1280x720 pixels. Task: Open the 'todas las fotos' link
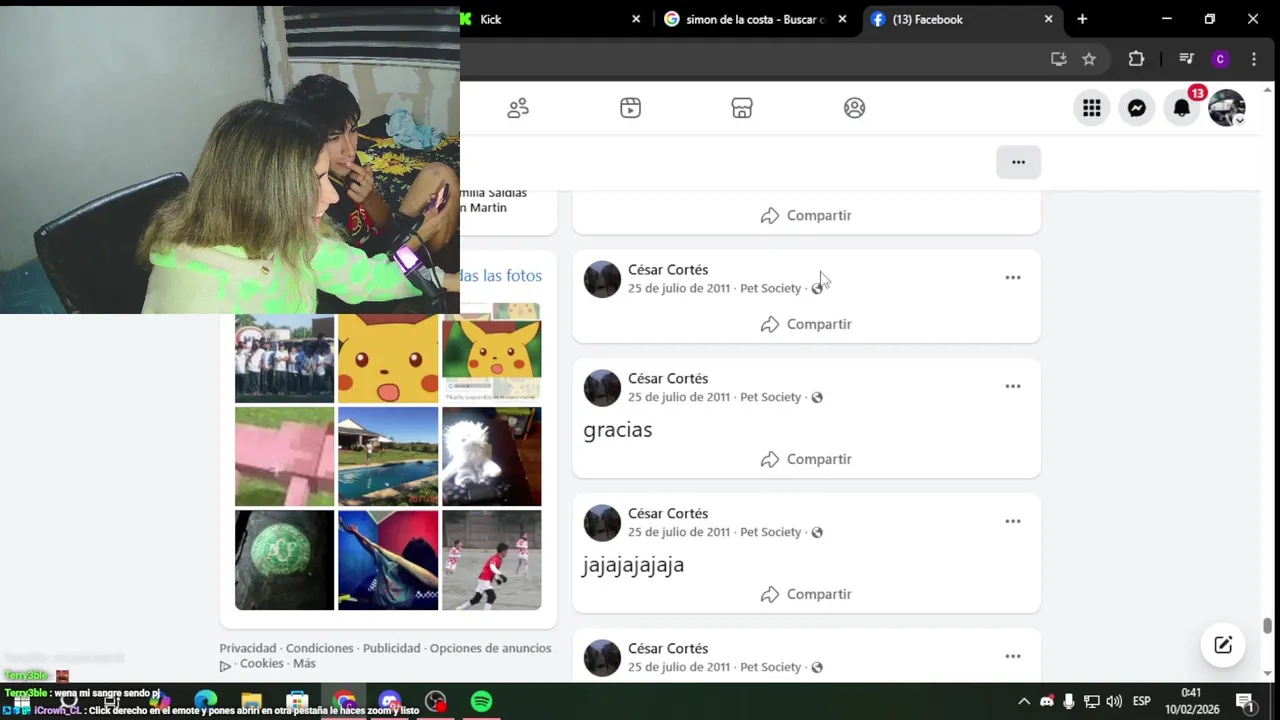click(x=501, y=275)
